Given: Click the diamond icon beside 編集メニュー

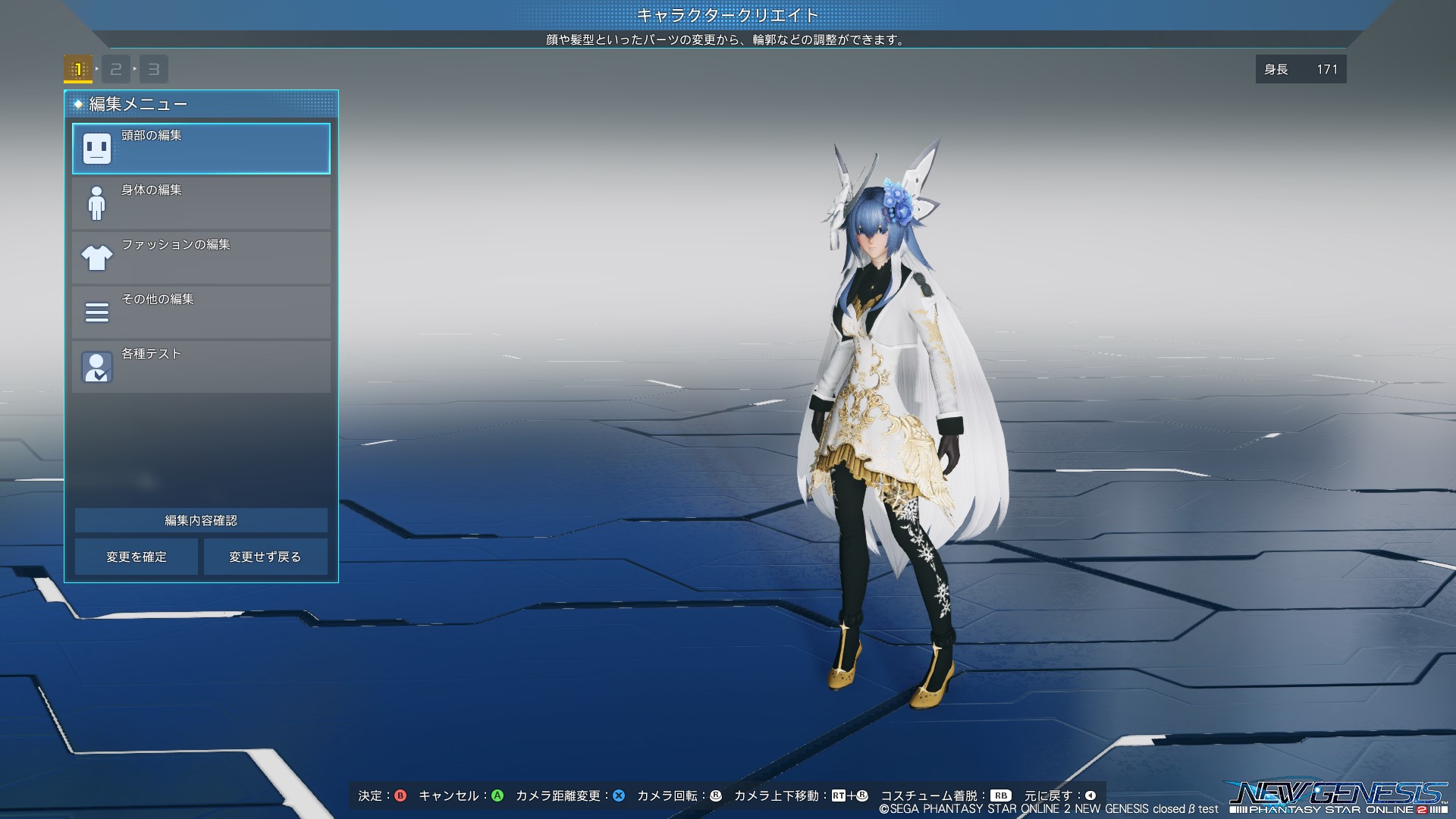Looking at the screenshot, I should click(77, 104).
